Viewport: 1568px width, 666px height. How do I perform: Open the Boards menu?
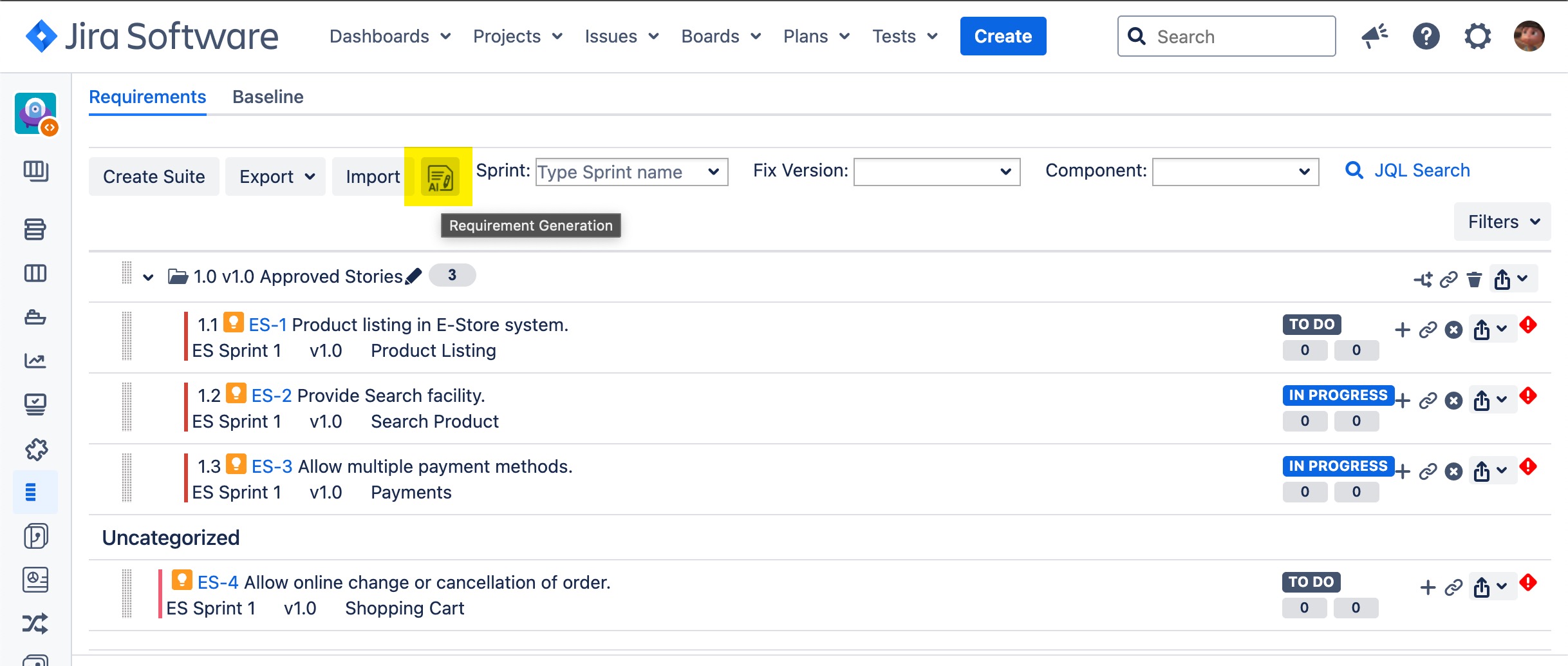pyautogui.click(x=720, y=37)
